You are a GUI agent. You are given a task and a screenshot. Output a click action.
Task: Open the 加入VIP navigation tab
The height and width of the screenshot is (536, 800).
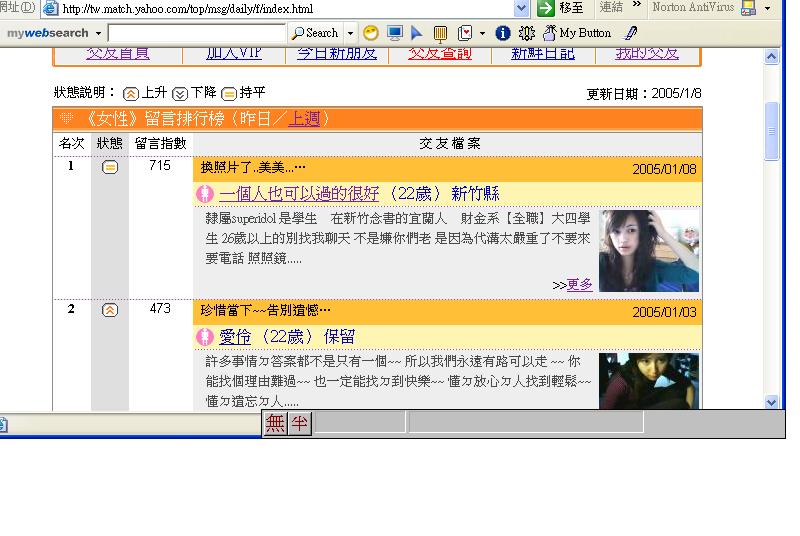[233, 53]
